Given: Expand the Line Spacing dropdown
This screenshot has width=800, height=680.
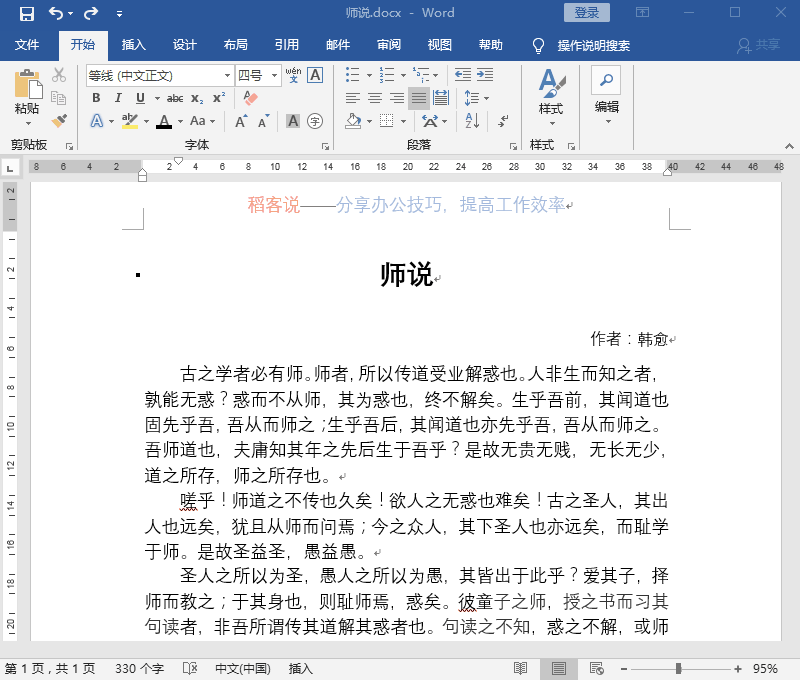Looking at the screenshot, I should tap(486, 98).
